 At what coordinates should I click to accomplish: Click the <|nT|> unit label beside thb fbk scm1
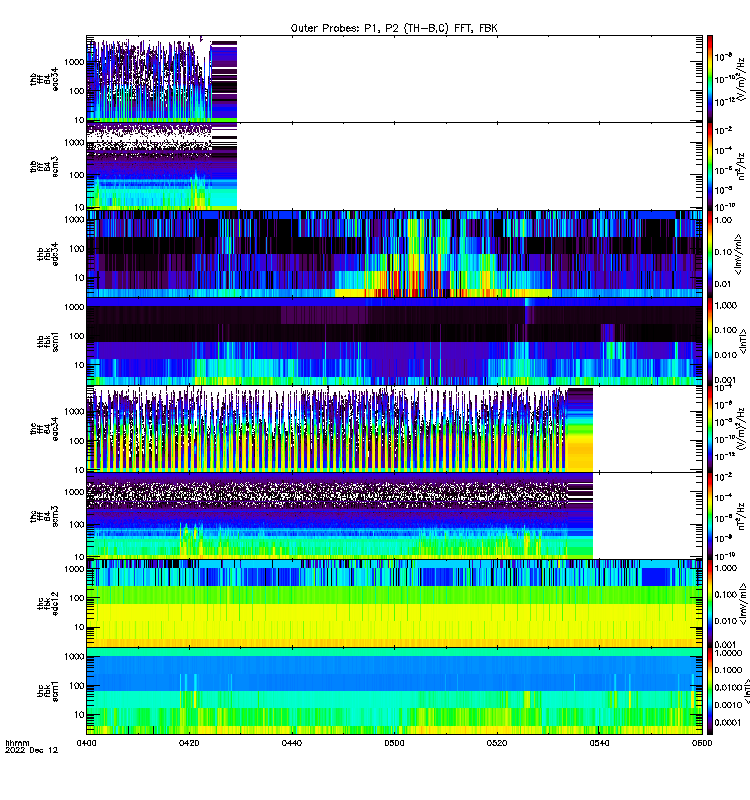pos(744,341)
